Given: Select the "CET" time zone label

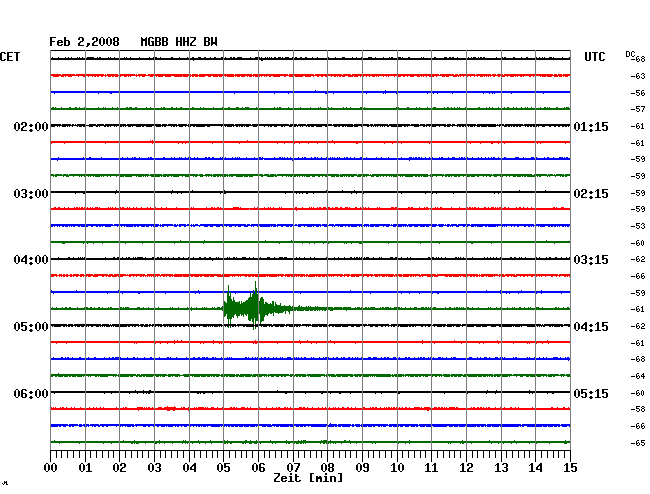Looking at the screenshot, I should (x=10, y=57).
